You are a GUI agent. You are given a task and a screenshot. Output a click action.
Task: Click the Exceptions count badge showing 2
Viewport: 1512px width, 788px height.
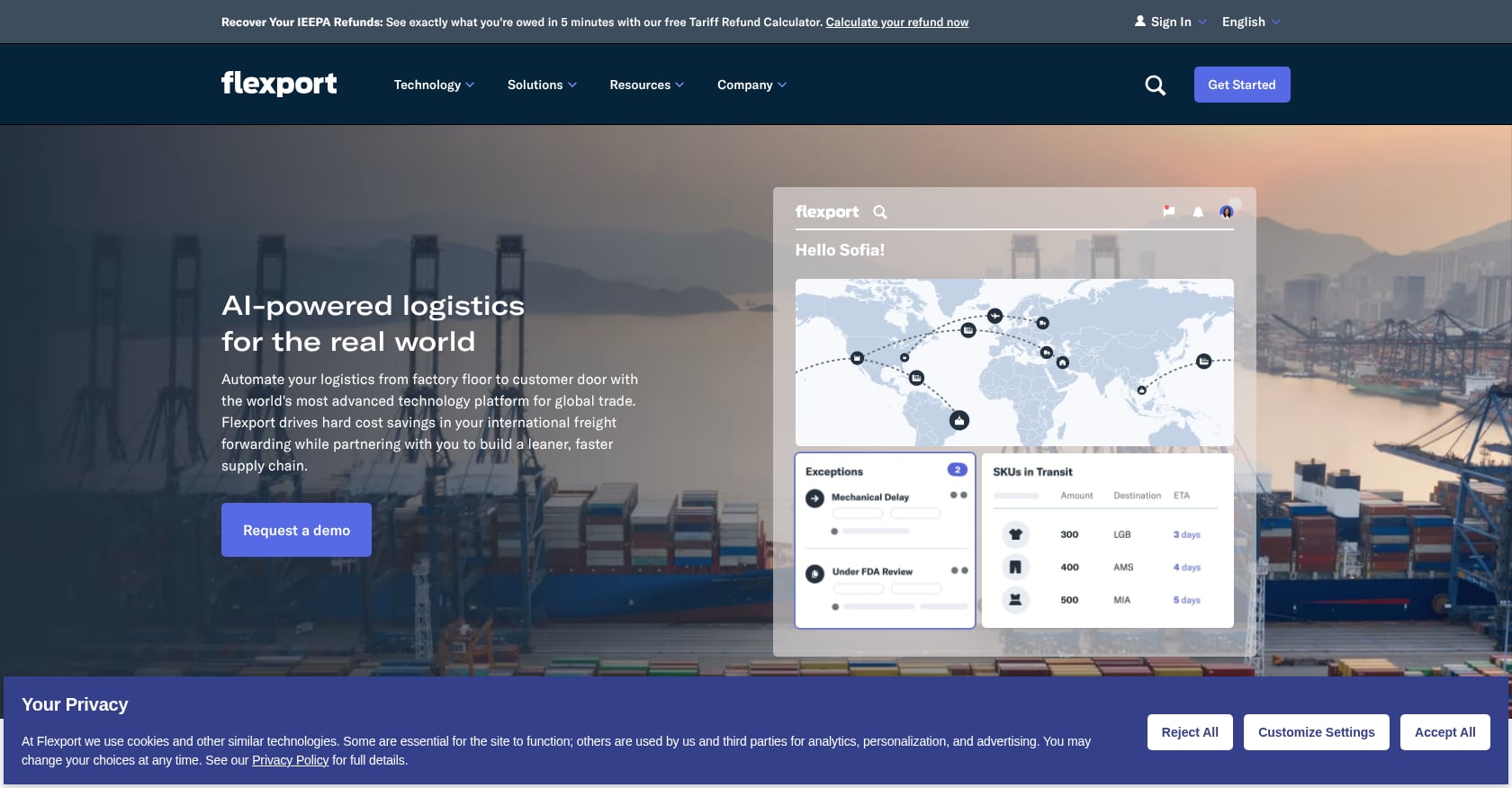[x=958, y=470]
